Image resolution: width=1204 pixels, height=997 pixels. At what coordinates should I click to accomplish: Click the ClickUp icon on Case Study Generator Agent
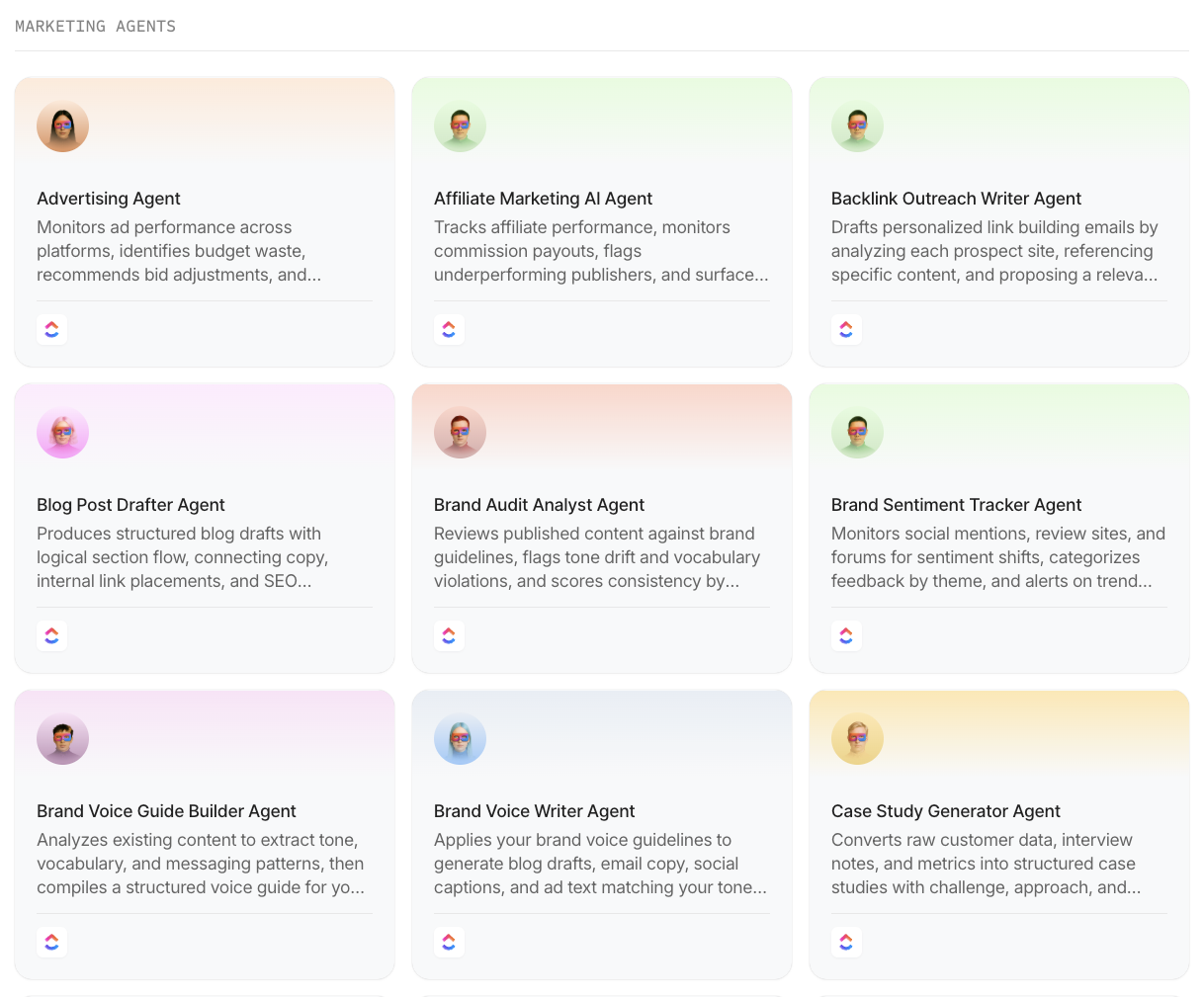[846, 942]
